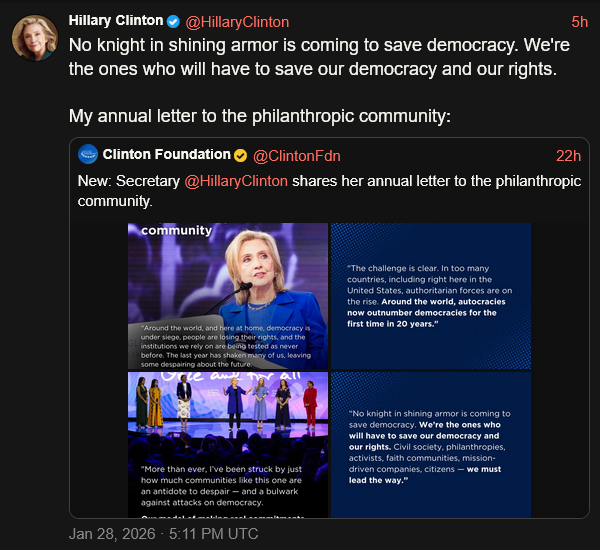Open the tweet's 5h timestamp link
This screenshot has width=600, height=550.
(579, 22)
